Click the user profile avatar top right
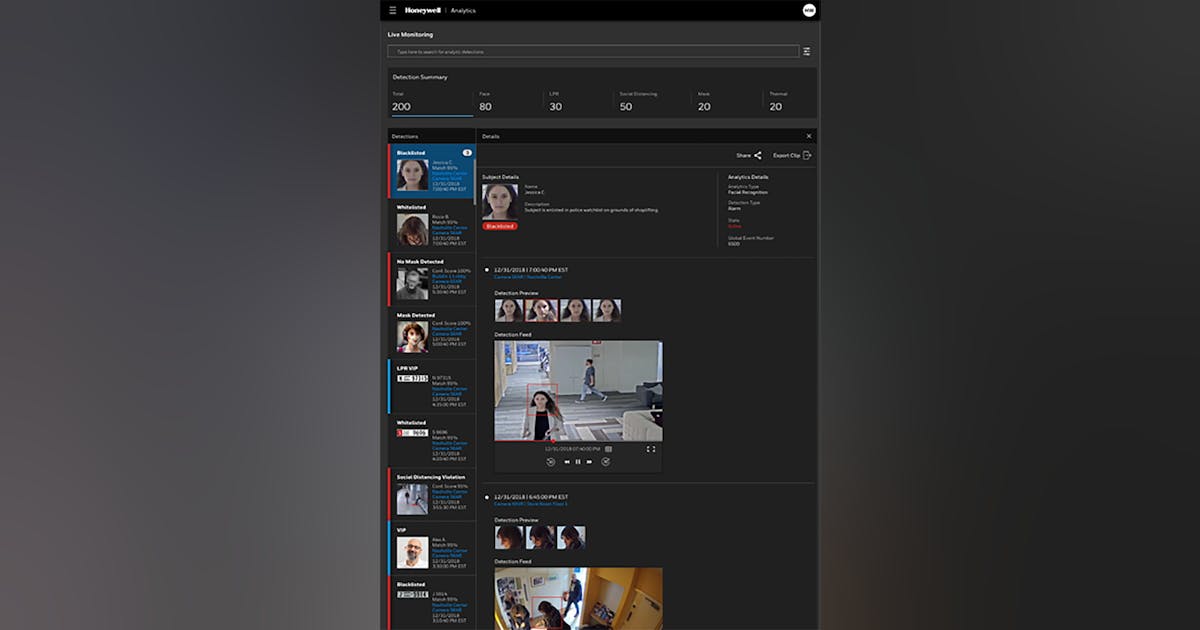 [x=810, y=10]
